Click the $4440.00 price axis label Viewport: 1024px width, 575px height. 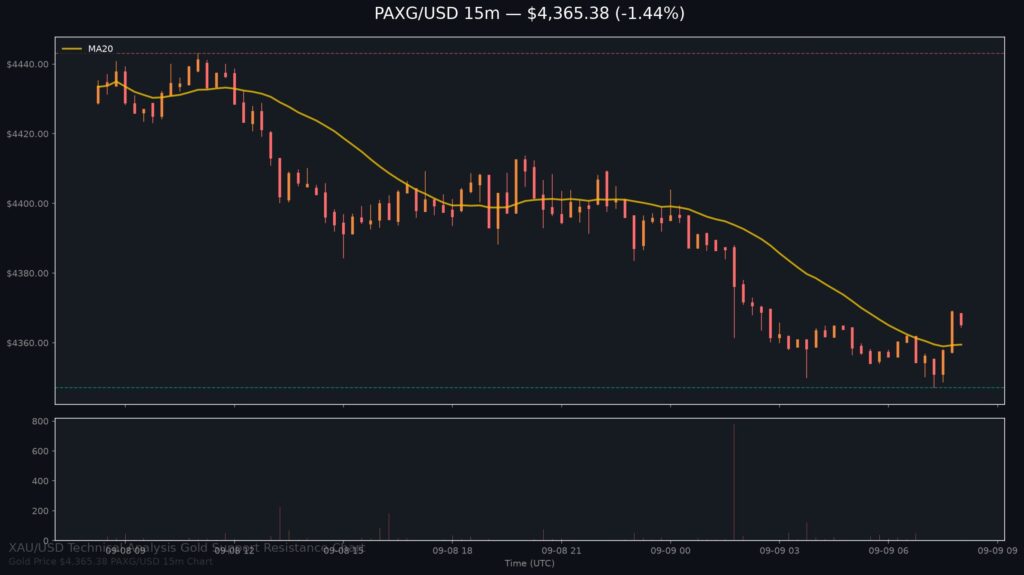[27, 64]
